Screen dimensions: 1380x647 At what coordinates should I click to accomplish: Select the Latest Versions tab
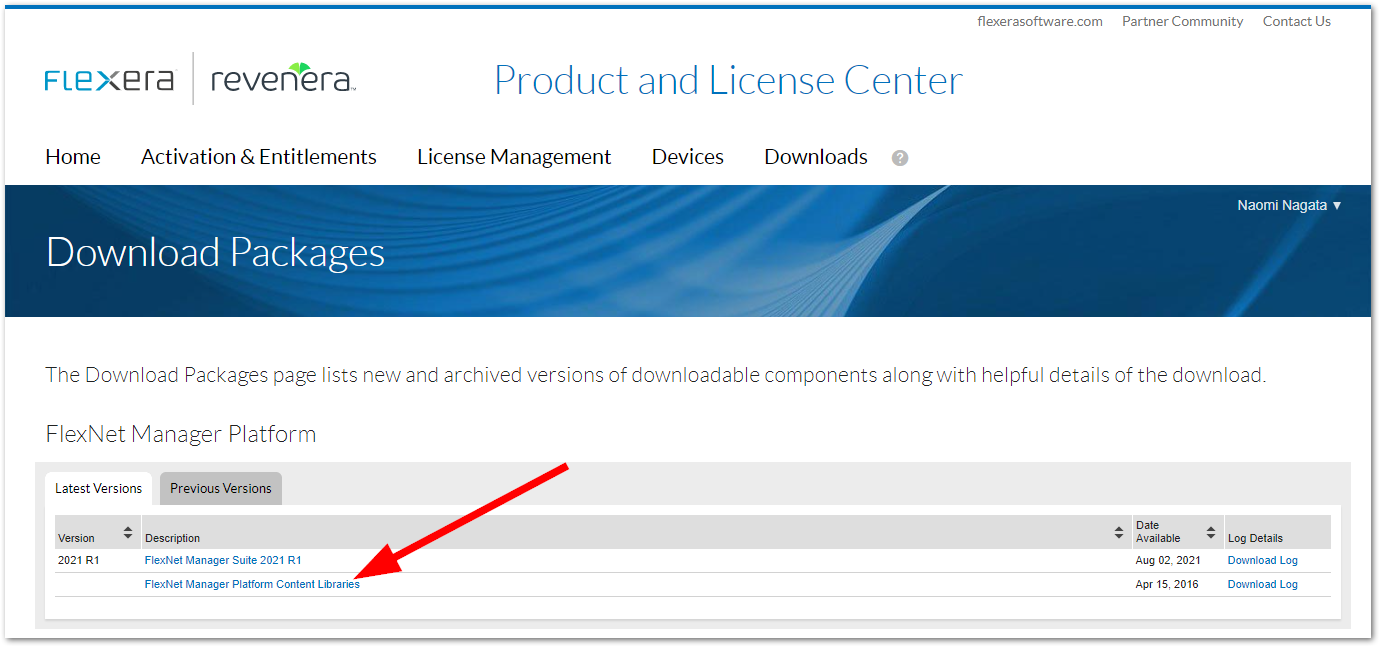[99, 489]
